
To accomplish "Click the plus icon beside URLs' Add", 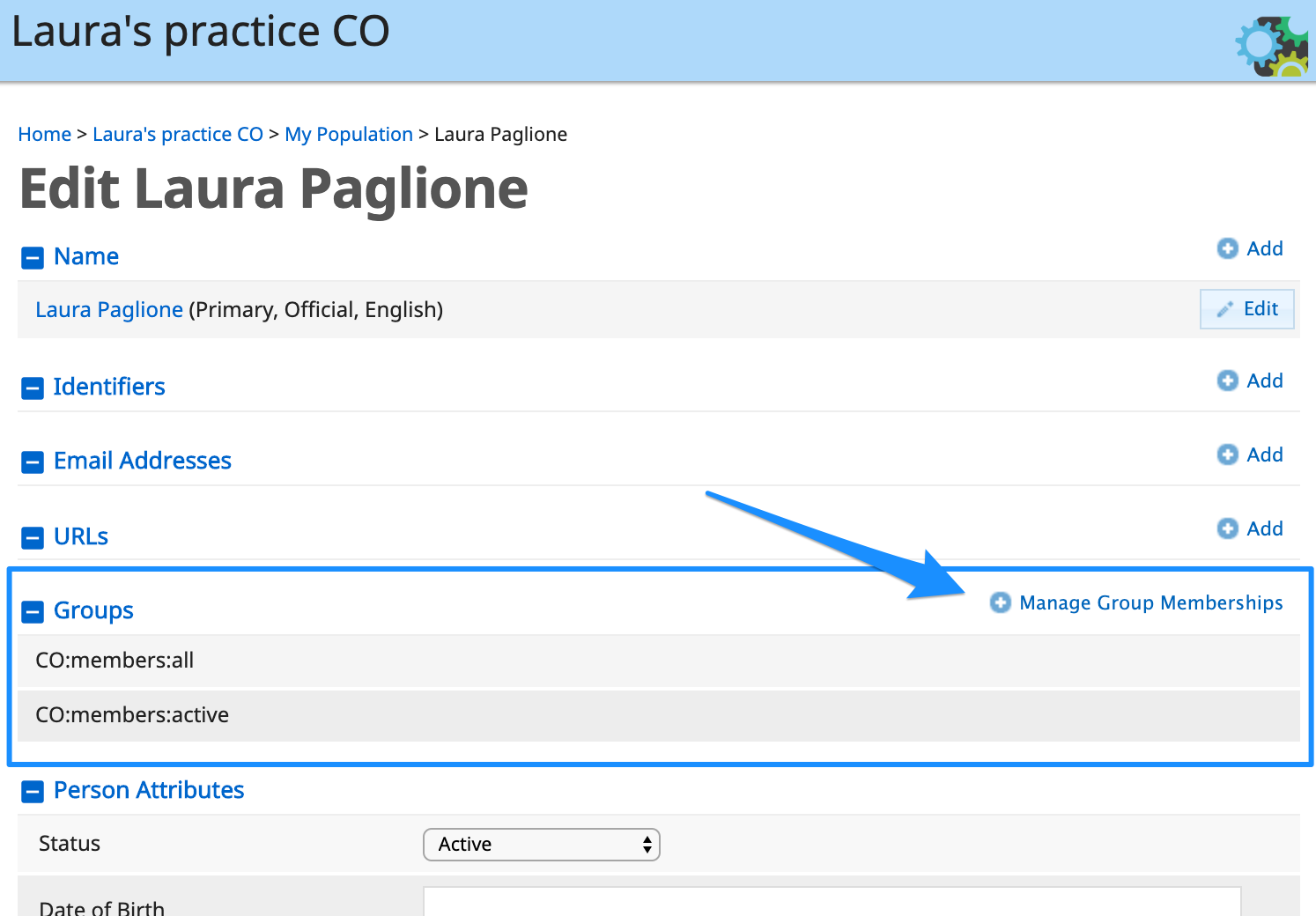I will tap(1228, 528).
